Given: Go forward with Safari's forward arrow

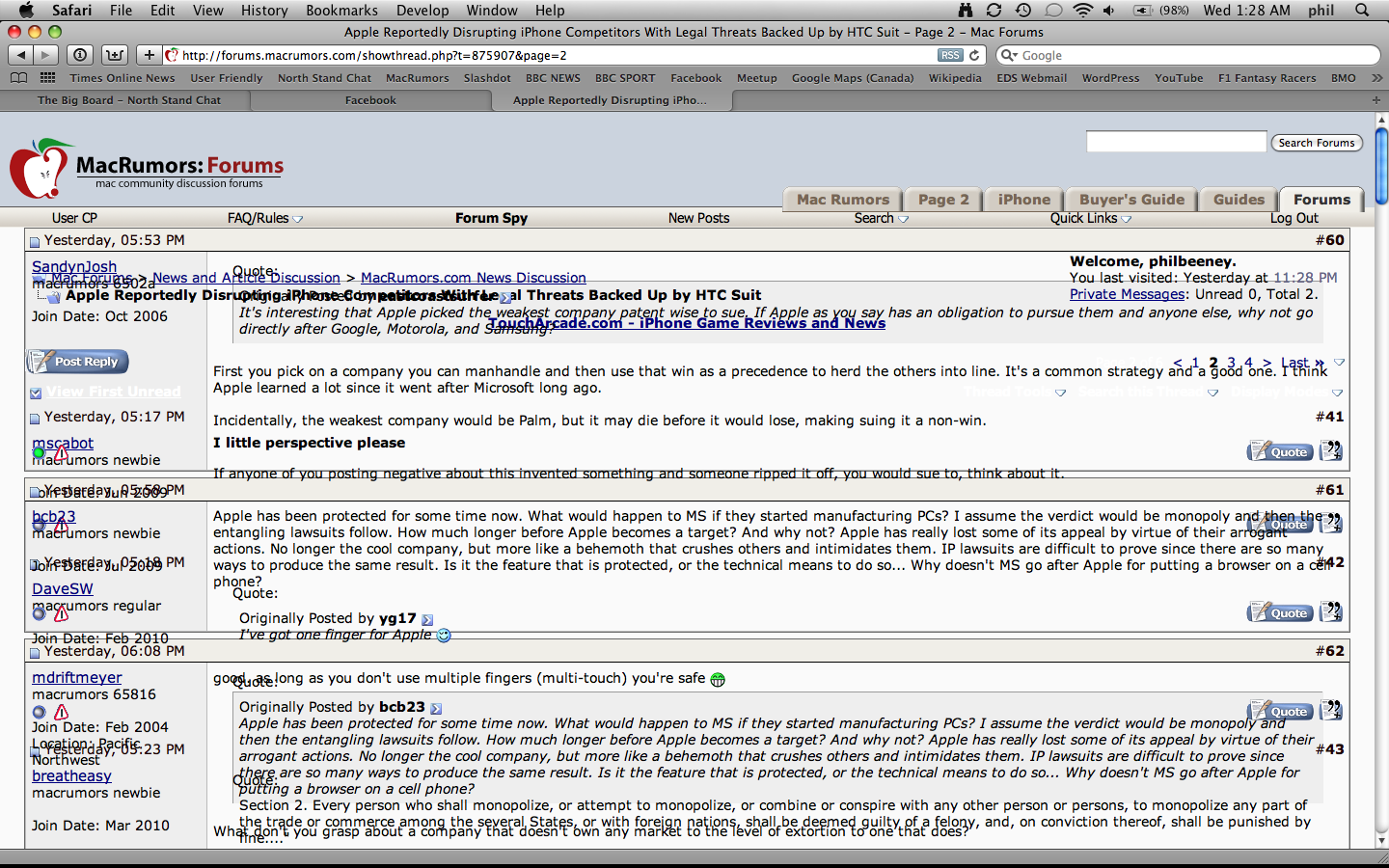Looking at the screenshot, I should 45,55.
